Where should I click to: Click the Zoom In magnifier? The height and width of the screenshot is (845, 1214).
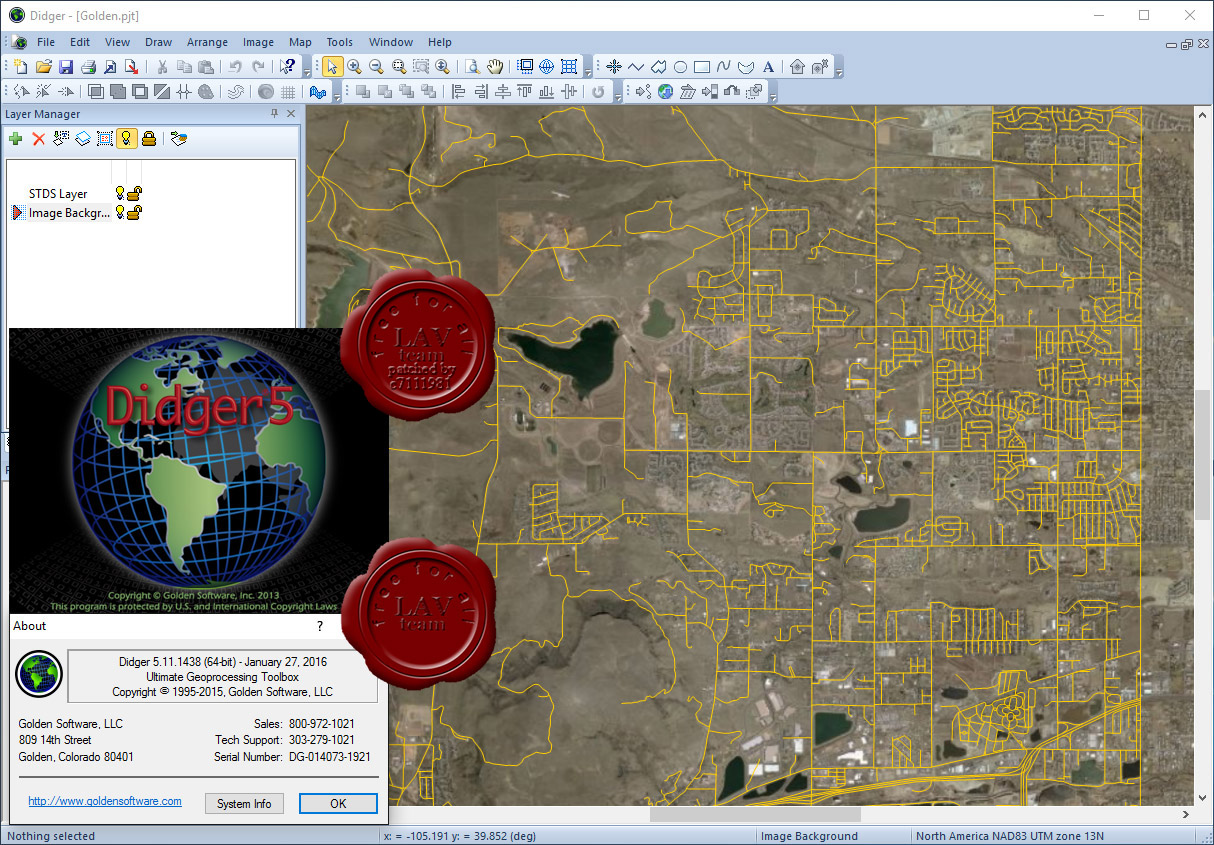tap(354, 67)
